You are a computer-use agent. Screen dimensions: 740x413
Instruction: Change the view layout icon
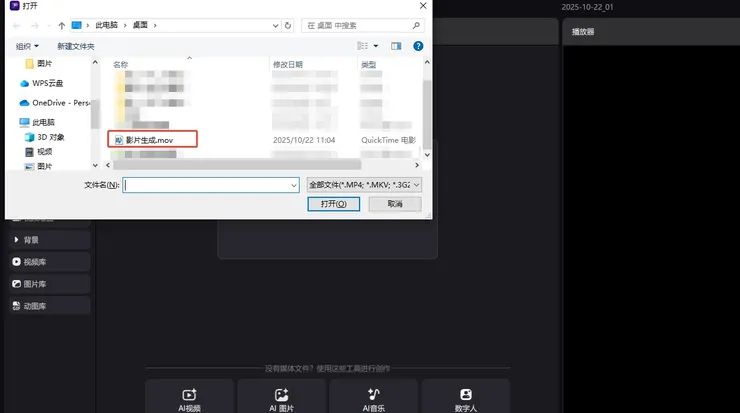point(362,46)
